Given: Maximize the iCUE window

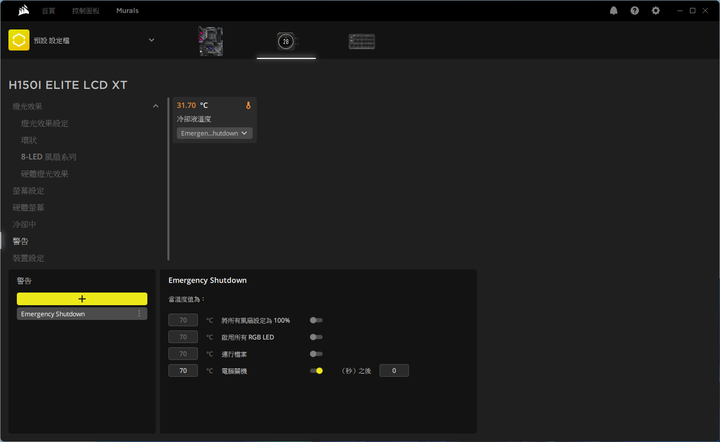Looking at the screenshot, I should [692, 11].
